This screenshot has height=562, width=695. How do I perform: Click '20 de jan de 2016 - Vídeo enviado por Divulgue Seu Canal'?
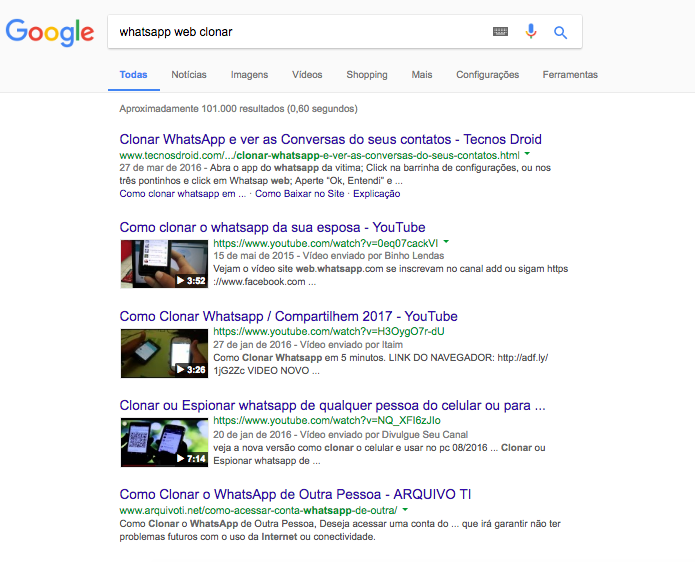[x=340, y=434]
